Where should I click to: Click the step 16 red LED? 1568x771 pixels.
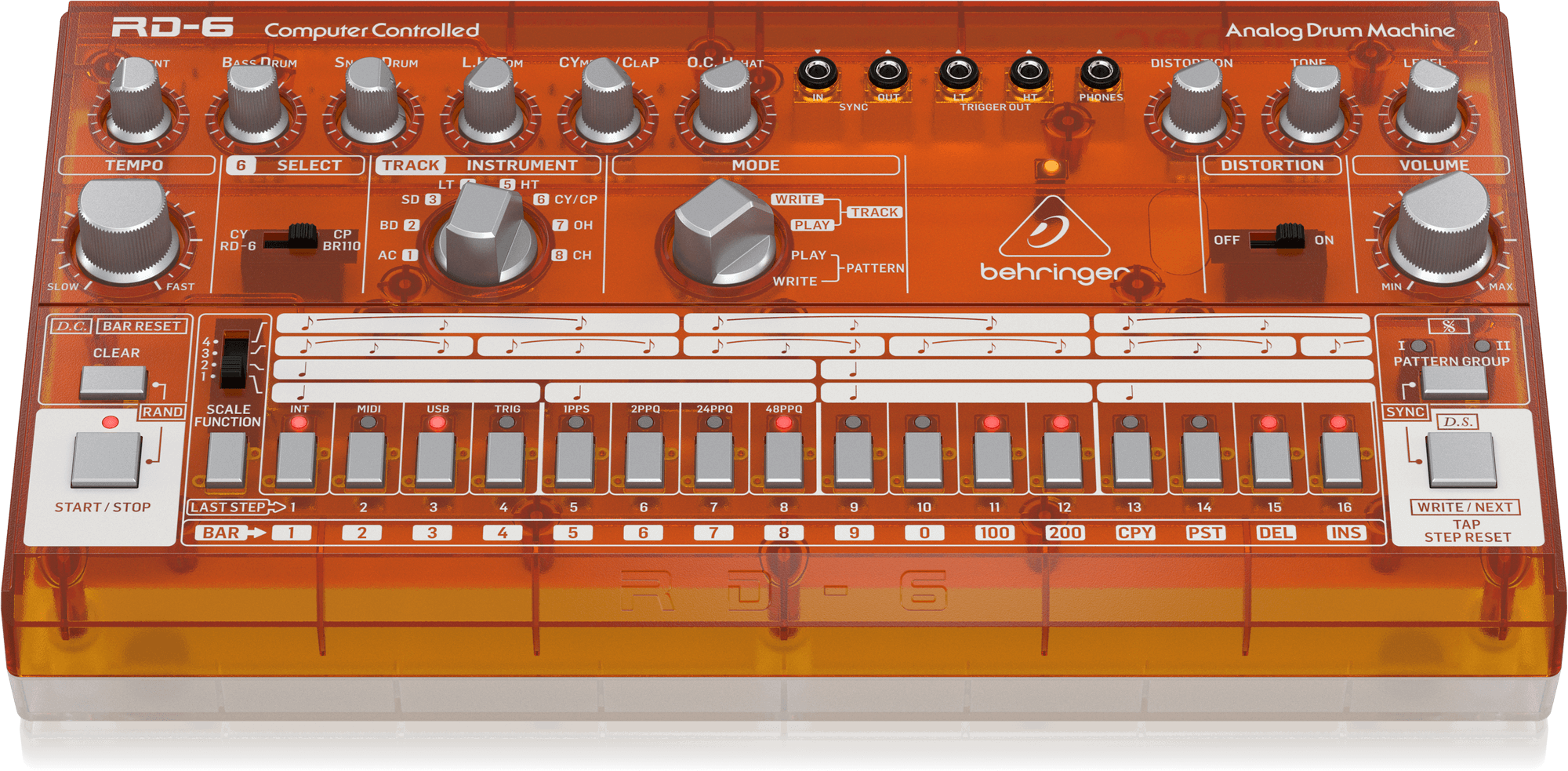pyautogui.click(x=1338, y=423)
